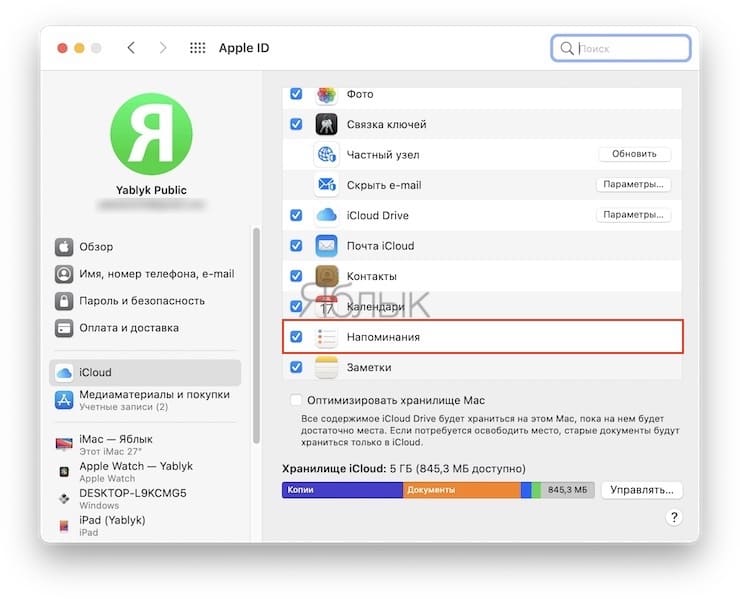Click the gray 845,3 МБ free segment
Image resolution: width=740 pixels, height=599 pixels.
(x=568, y=490)
